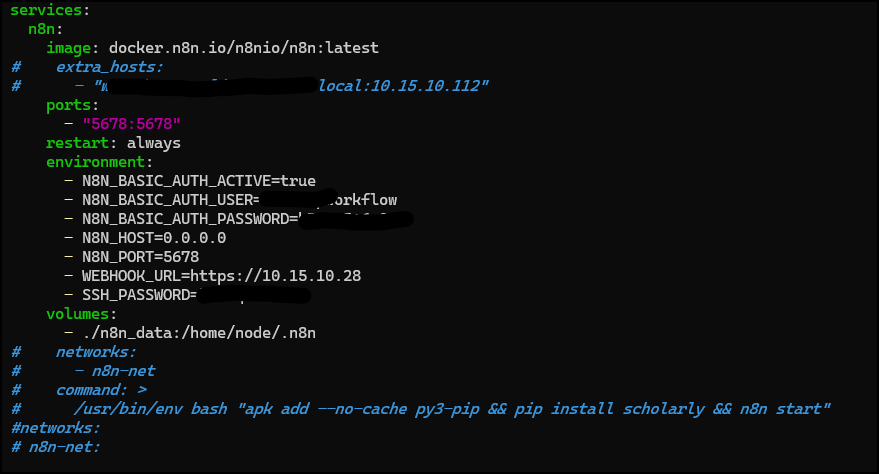Image resolution: width=879 pixels, height=474 pixels.
Task: Click the "services:" key on the top line
Action: [x=47, y=10]
